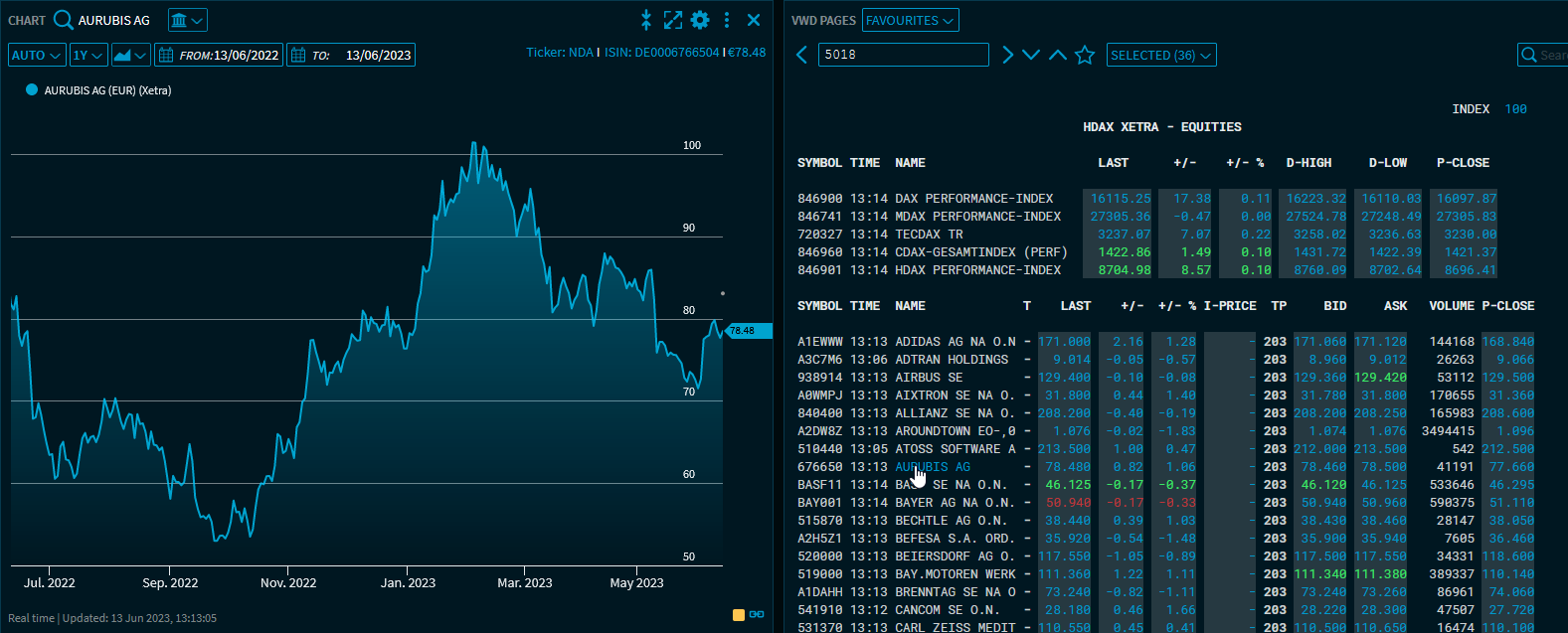Add current page to favourites with star
The image size is (1568, 633).
point(1085,55)
